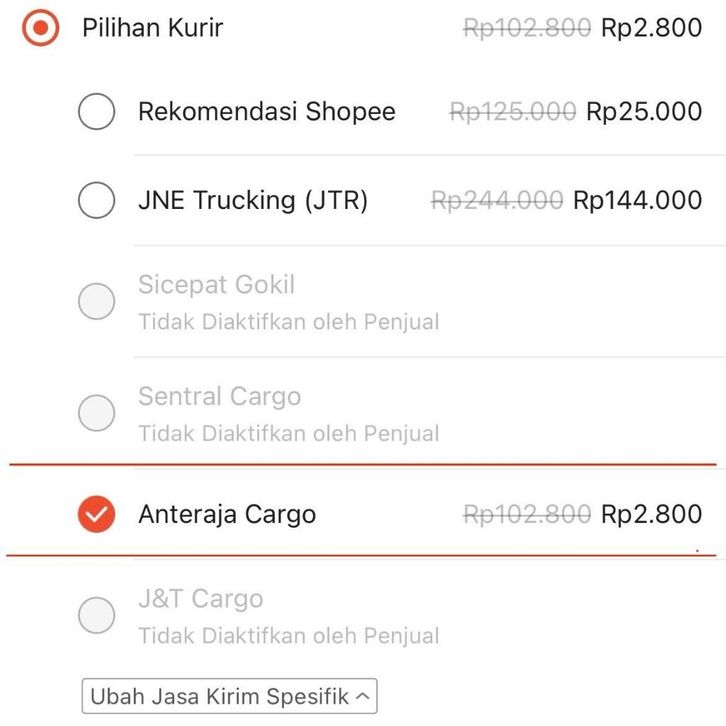Click the Anteraja Cargo label
Screen dimensions: 726x726
[227, 514]
